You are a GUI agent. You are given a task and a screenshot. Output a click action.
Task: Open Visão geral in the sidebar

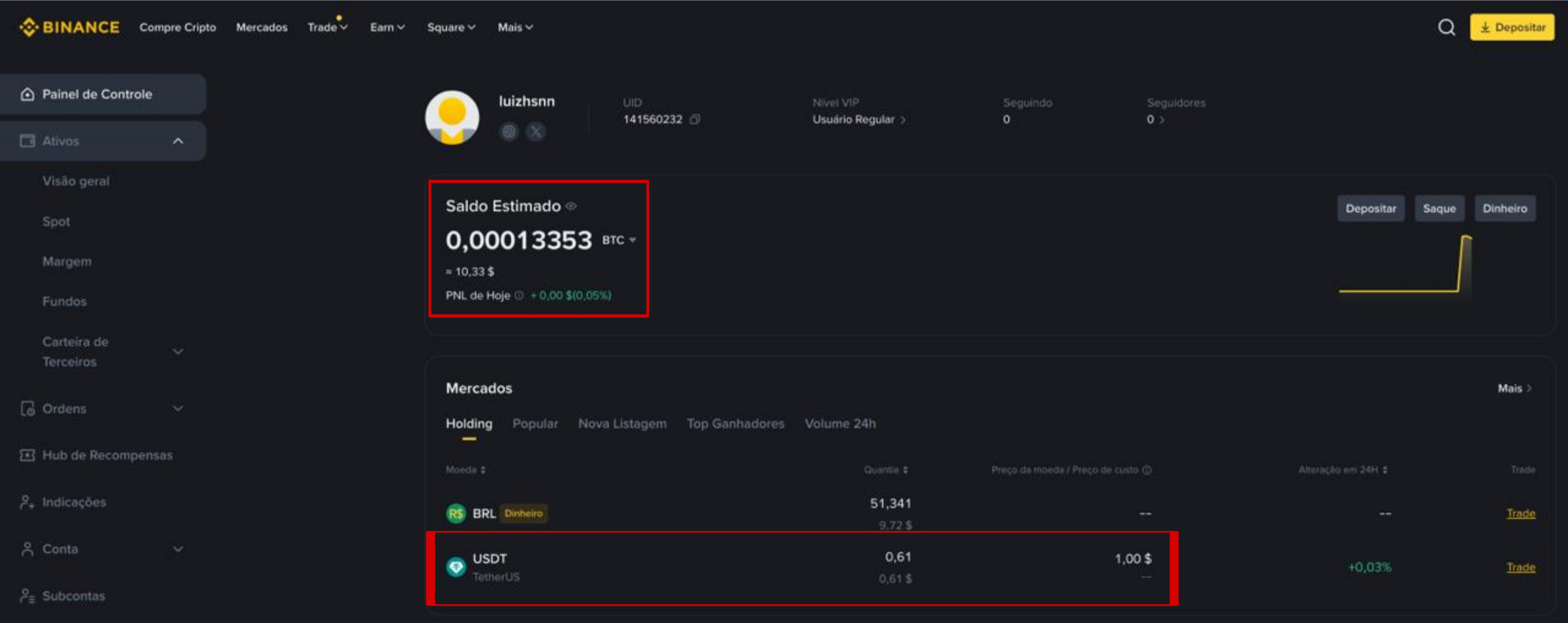[76, 181]
